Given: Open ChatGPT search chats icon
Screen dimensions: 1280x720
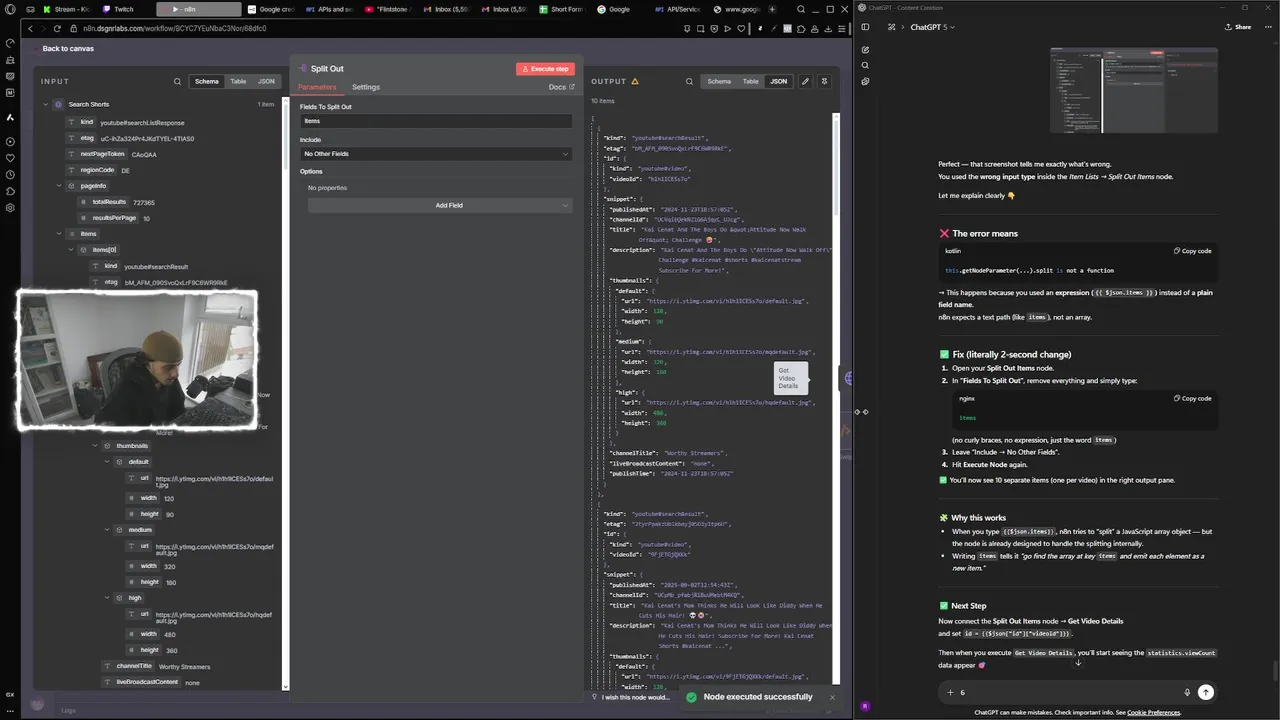Looking at the screenshot, I should (x=865, y=65).
